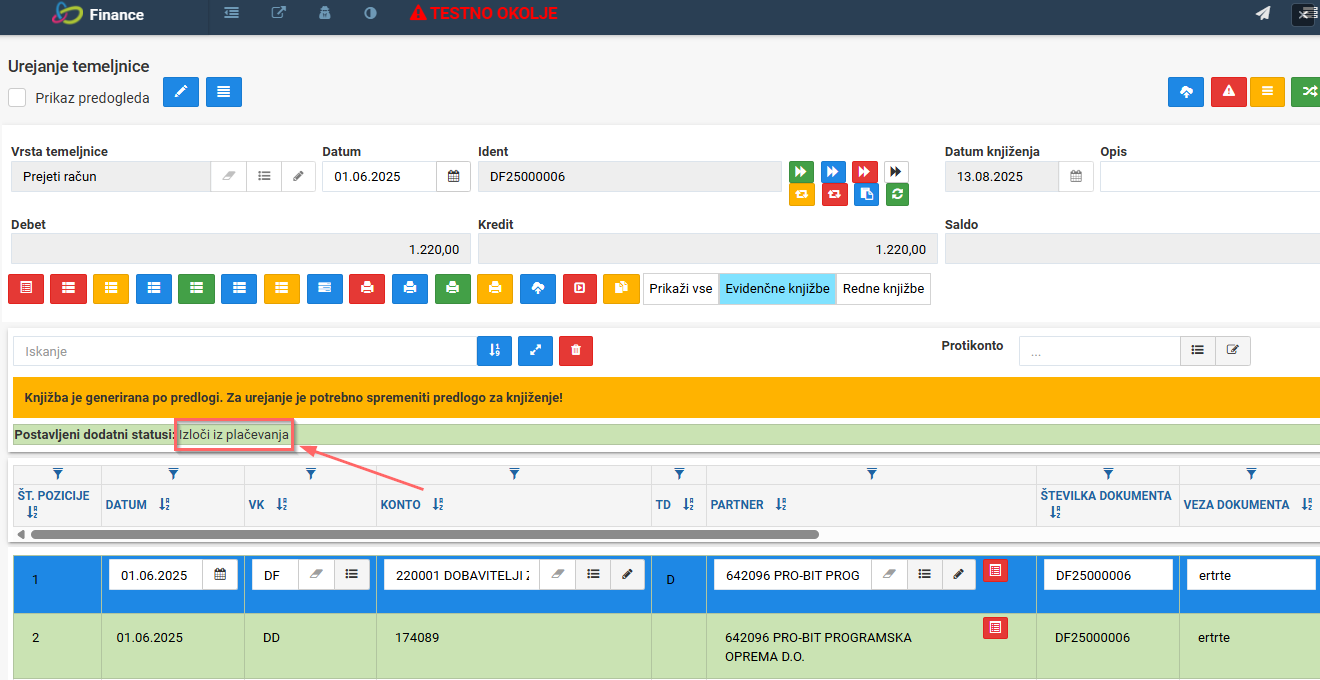Viewport: 1320px width, 680px height.
Task: Click the yellow copy-files button left of Prikaži vse
Action: pos(622,288)
